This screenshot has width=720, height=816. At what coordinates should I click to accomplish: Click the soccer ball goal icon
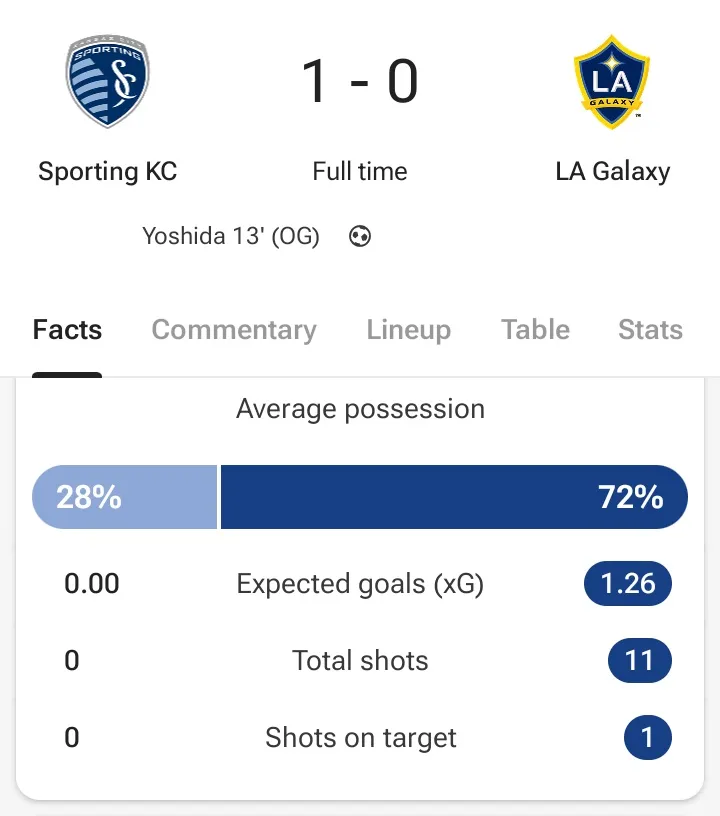(x=360, y=237)
